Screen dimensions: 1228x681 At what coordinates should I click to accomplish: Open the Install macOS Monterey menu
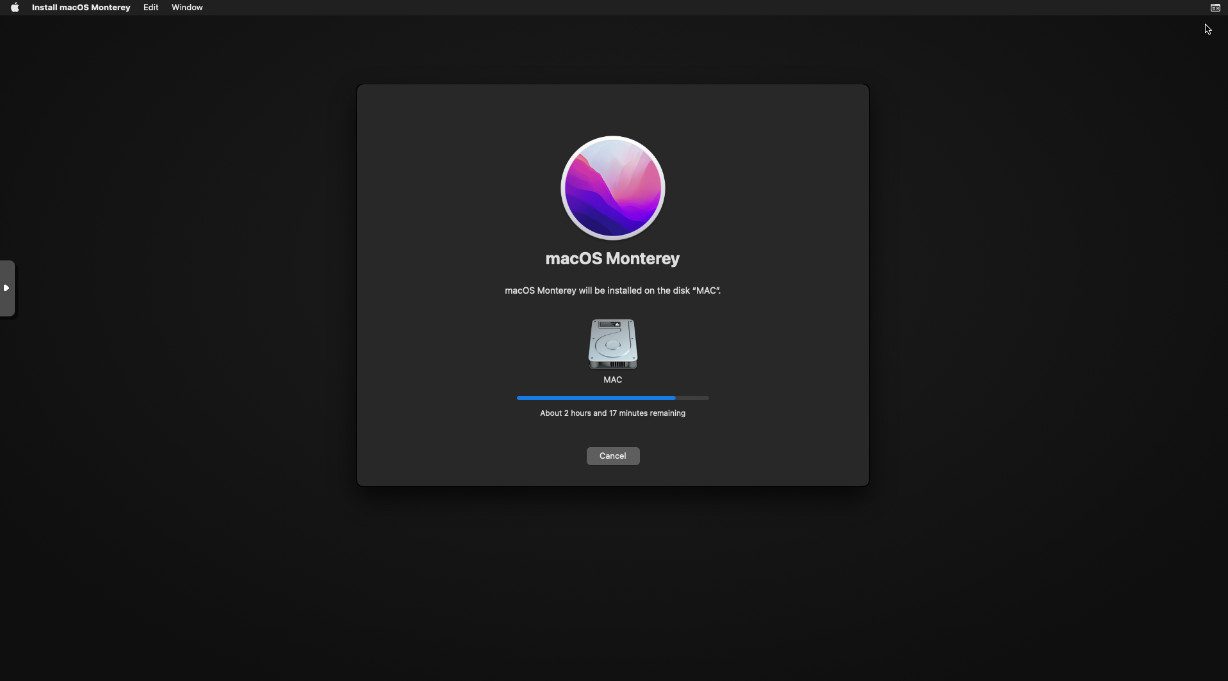point(81,7)
